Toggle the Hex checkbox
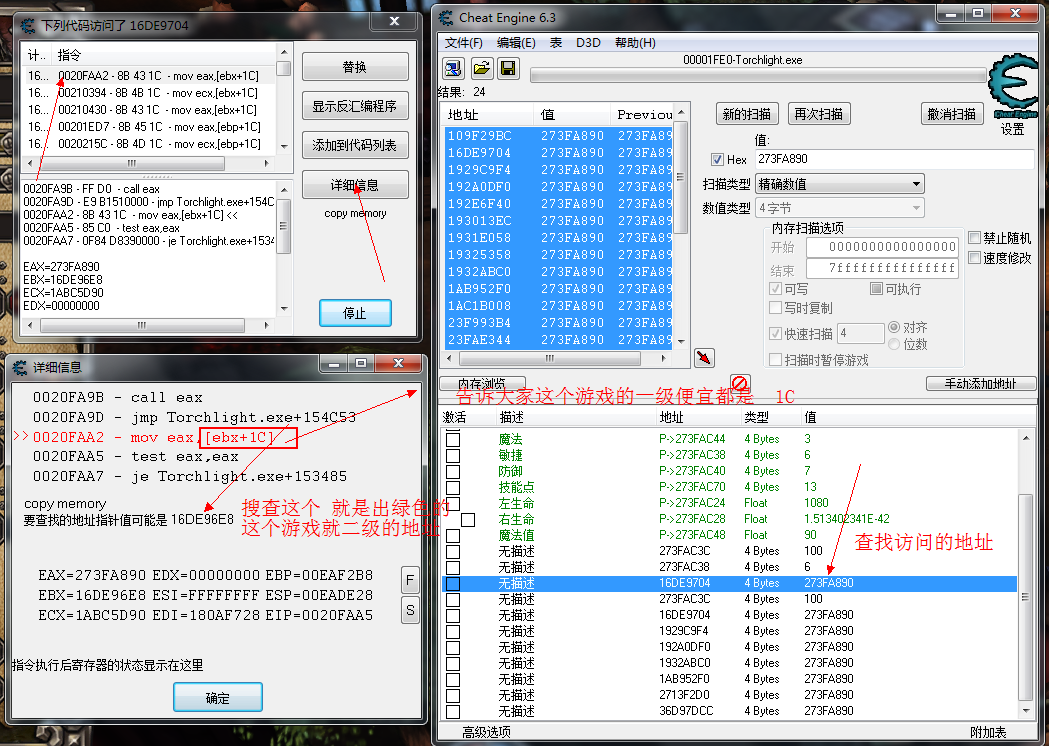This screenshot has width=1049, height=746. [717, 159]
